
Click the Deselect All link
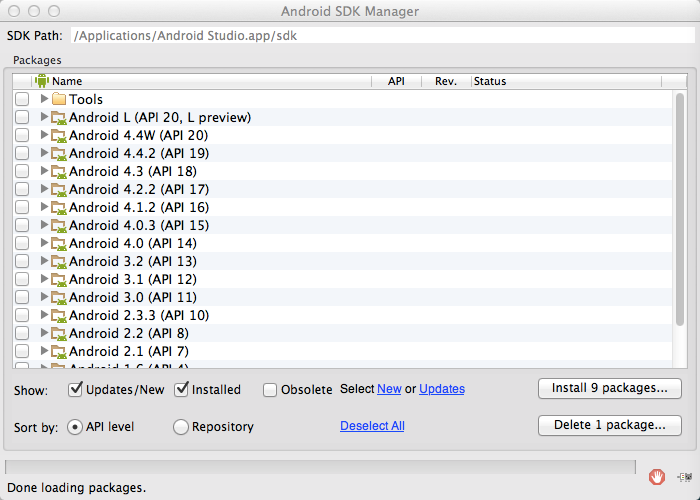click(x=372, y=426)
